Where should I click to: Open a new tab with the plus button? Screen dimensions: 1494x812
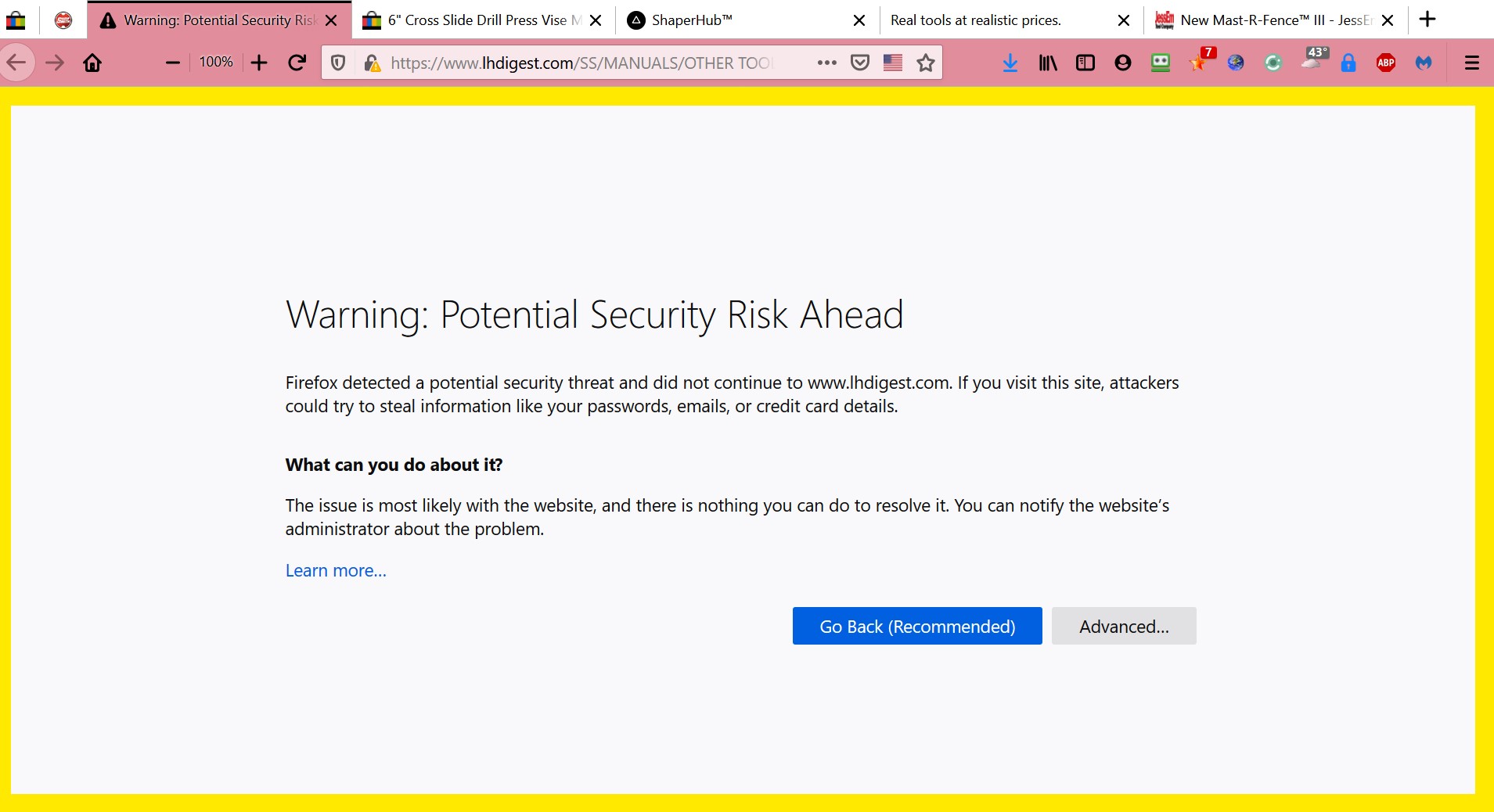click(1427, 20)
